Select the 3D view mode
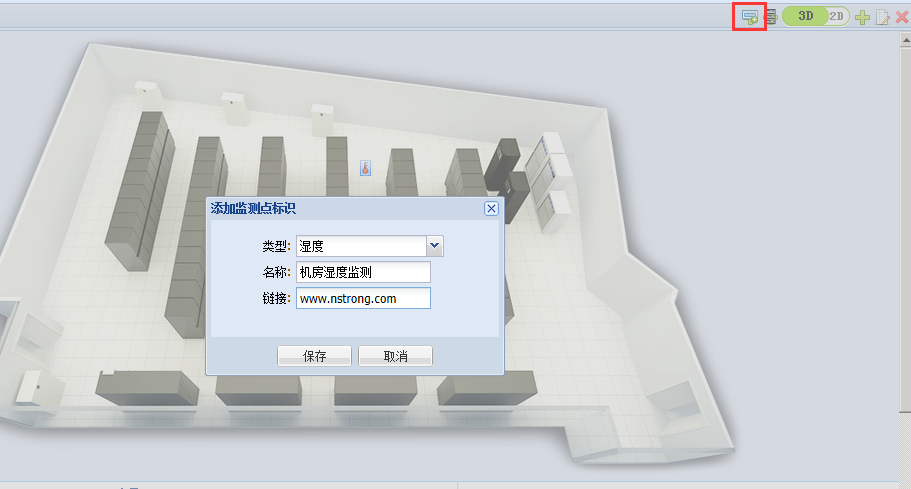 (x=805, y=16)
